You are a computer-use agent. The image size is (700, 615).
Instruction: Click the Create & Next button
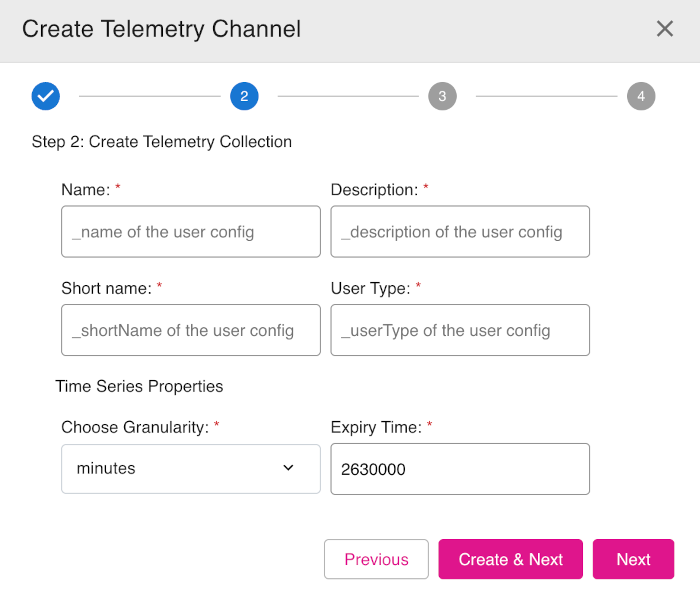tap(510, 559)
